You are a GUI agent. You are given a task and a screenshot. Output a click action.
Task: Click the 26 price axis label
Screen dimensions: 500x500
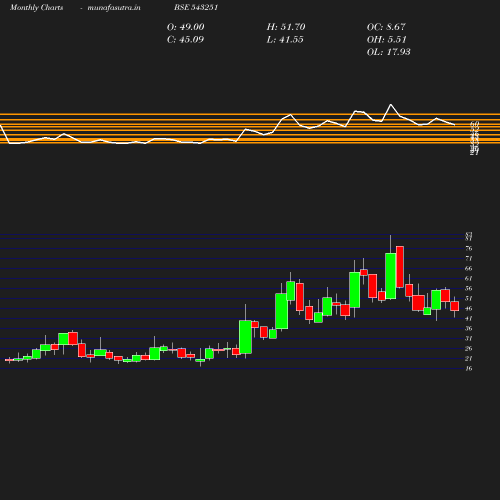469,348
